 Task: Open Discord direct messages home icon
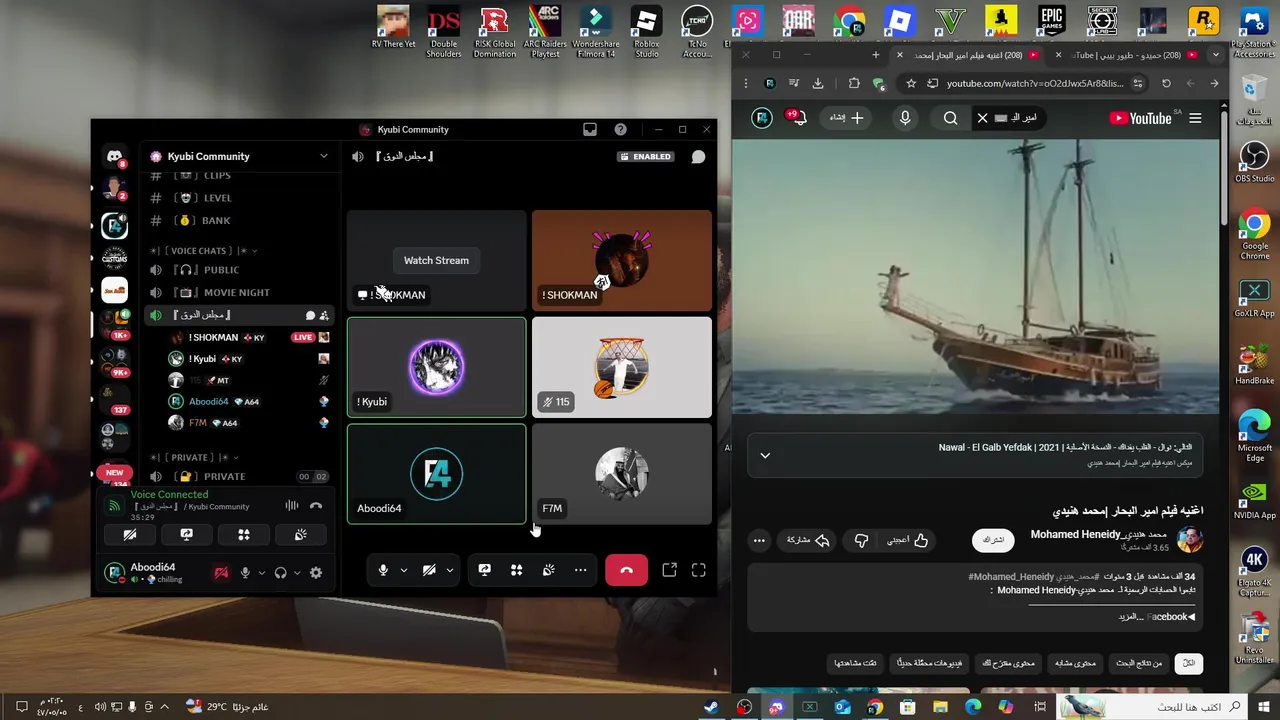(115, 156)
